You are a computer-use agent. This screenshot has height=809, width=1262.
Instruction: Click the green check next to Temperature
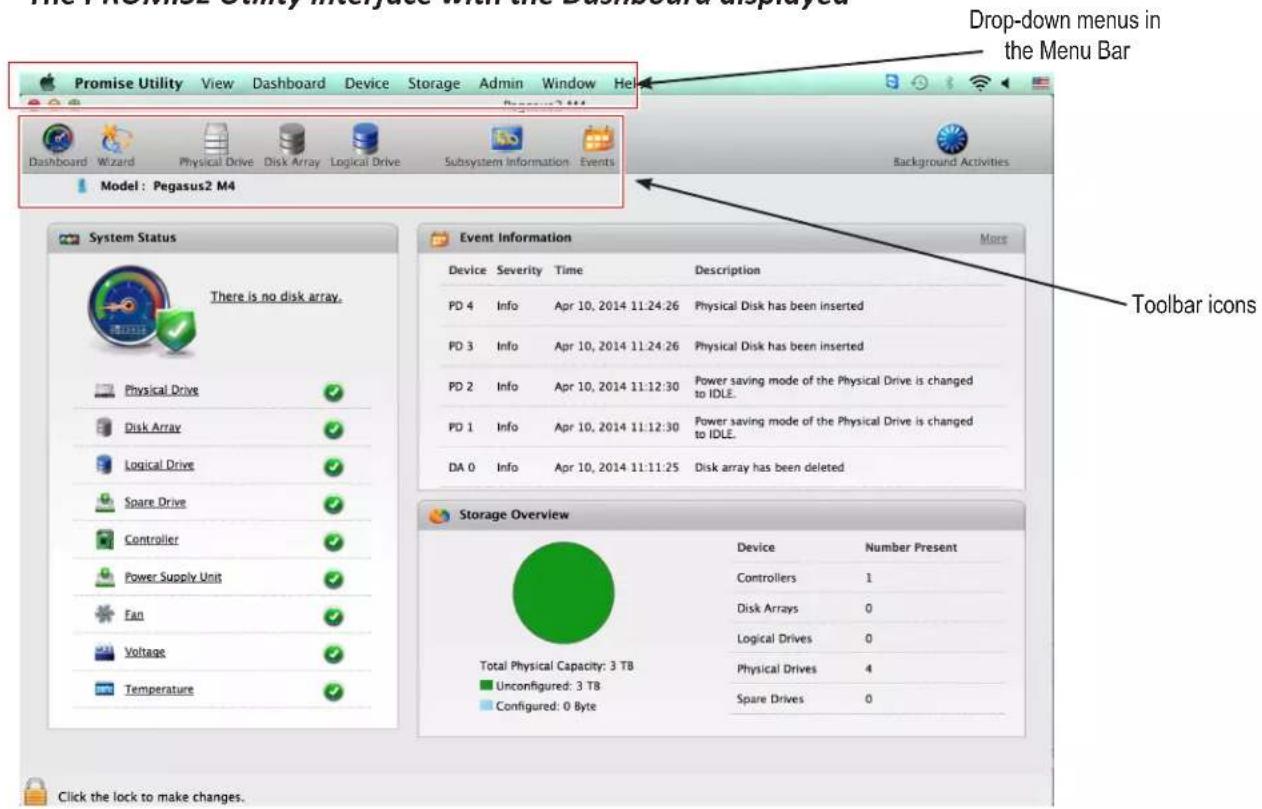(334, 691)
